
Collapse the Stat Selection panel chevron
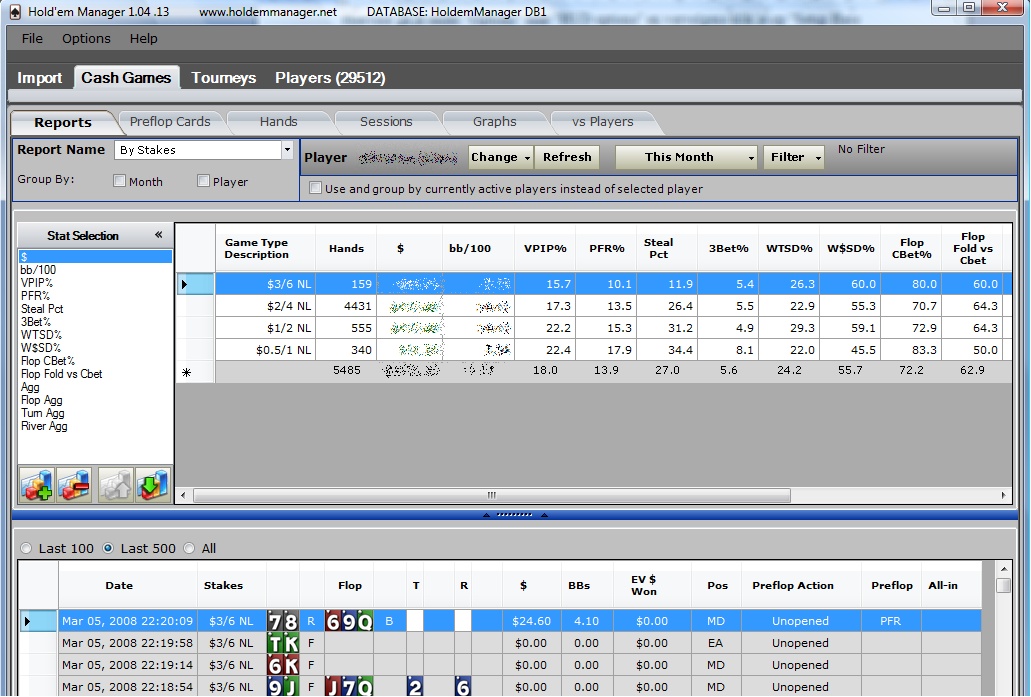coord(158,235)
